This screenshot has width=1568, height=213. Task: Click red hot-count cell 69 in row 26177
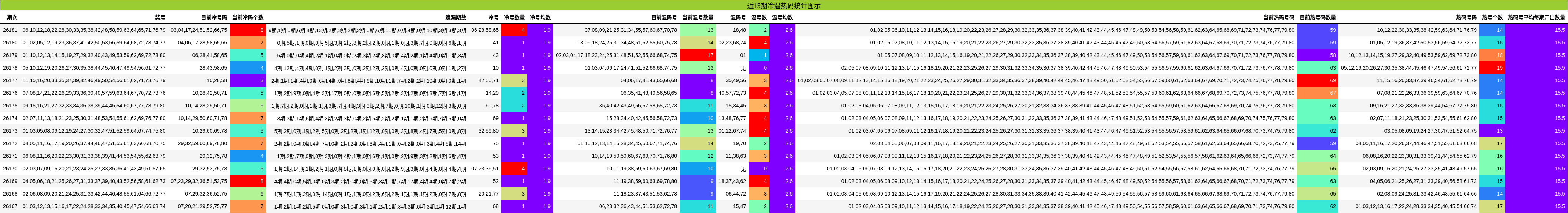click(x=1317, y=80)
